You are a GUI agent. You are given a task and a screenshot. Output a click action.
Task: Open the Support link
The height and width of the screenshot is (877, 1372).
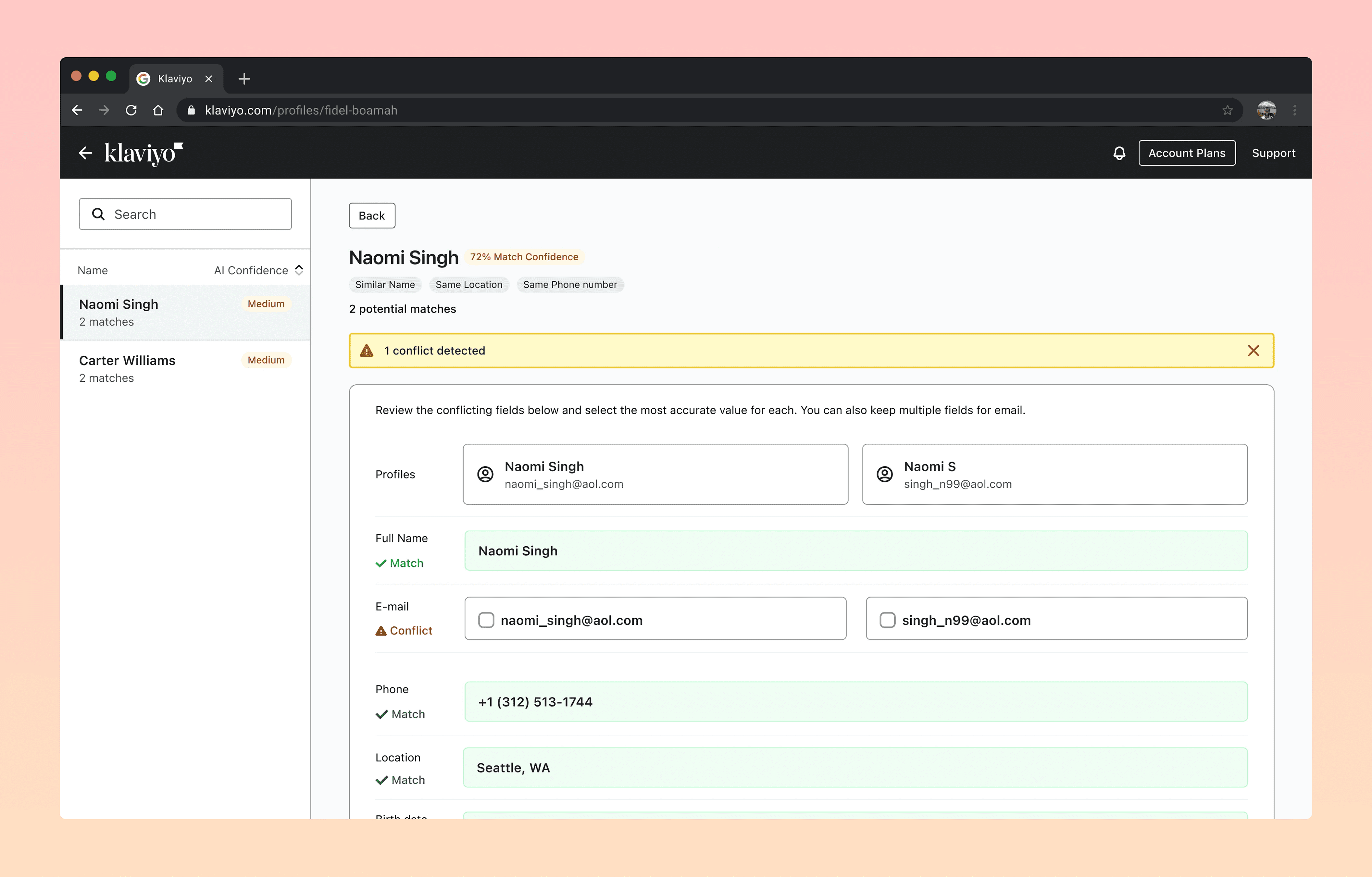point(1273,153)
